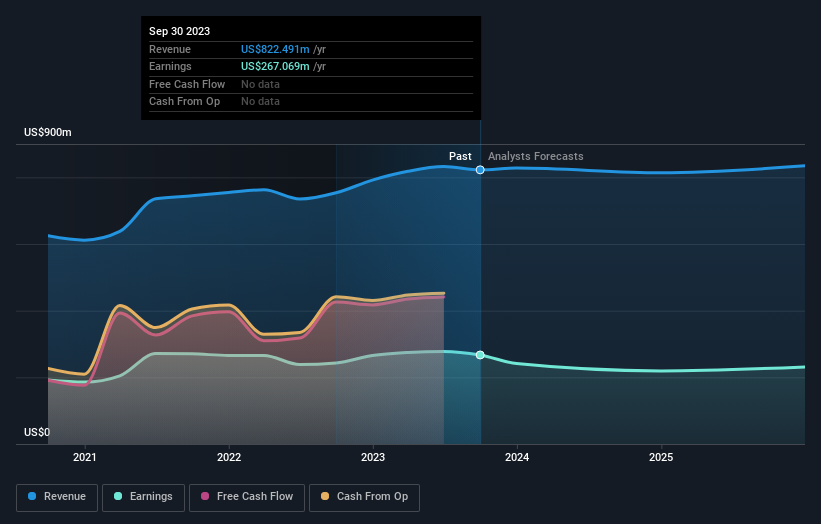Click the Free Cash Flow tooltip row label
This screenshot has width=821, height=524.
187,84
